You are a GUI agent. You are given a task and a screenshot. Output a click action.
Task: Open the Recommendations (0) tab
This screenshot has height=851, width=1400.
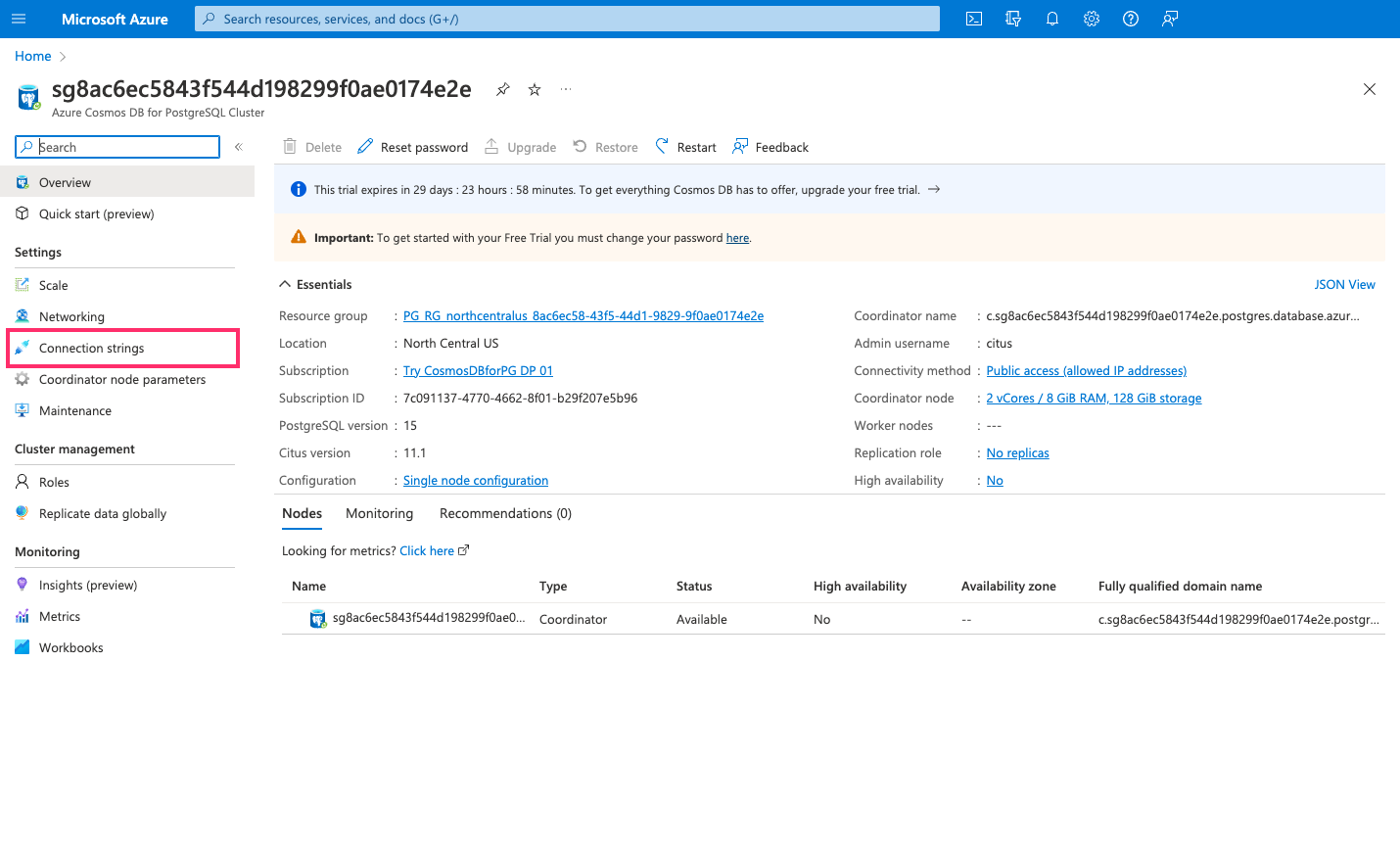click(505, 513)
